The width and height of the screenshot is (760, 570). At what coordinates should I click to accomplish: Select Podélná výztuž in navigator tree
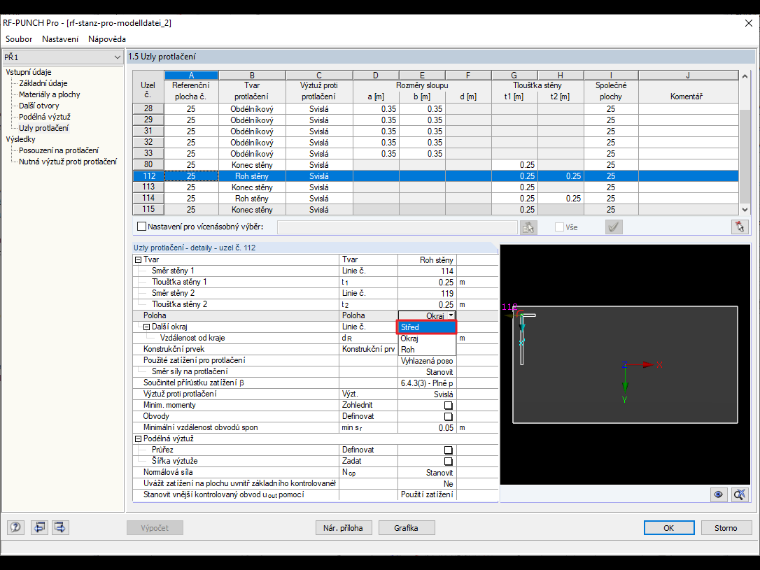pyautogui.click(x=45, y=117)
